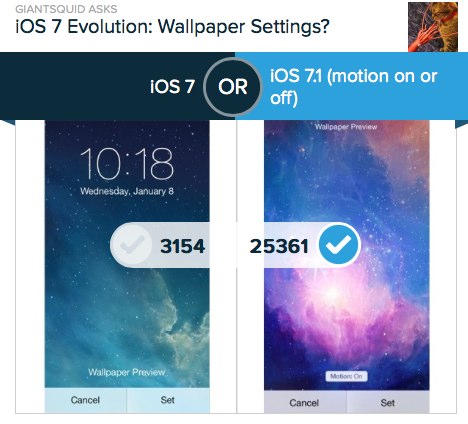Click the 25361 vote count

[279, 246]
